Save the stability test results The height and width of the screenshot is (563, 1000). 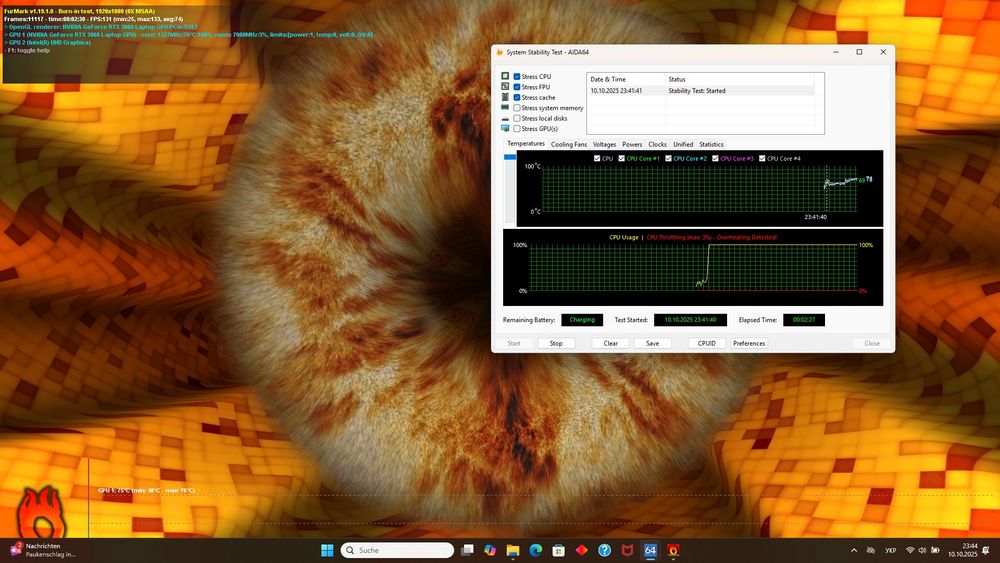tap(652, 343)
